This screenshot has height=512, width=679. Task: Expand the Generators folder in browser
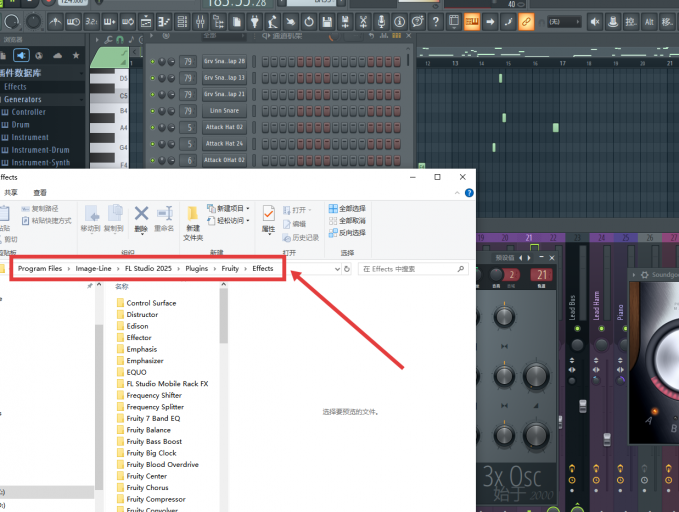pos(23,99)
